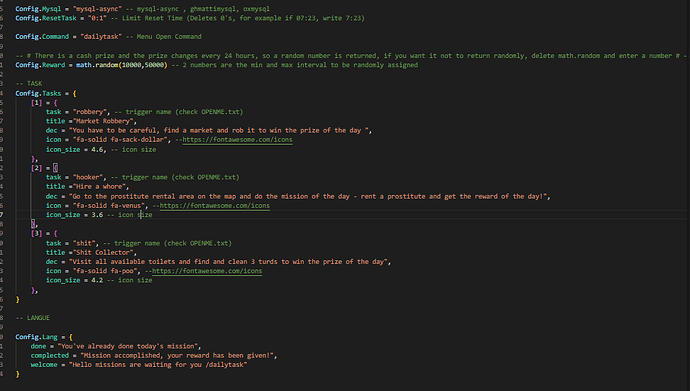
Task: Click the math.random reward expression
Action: pos(121,65)
